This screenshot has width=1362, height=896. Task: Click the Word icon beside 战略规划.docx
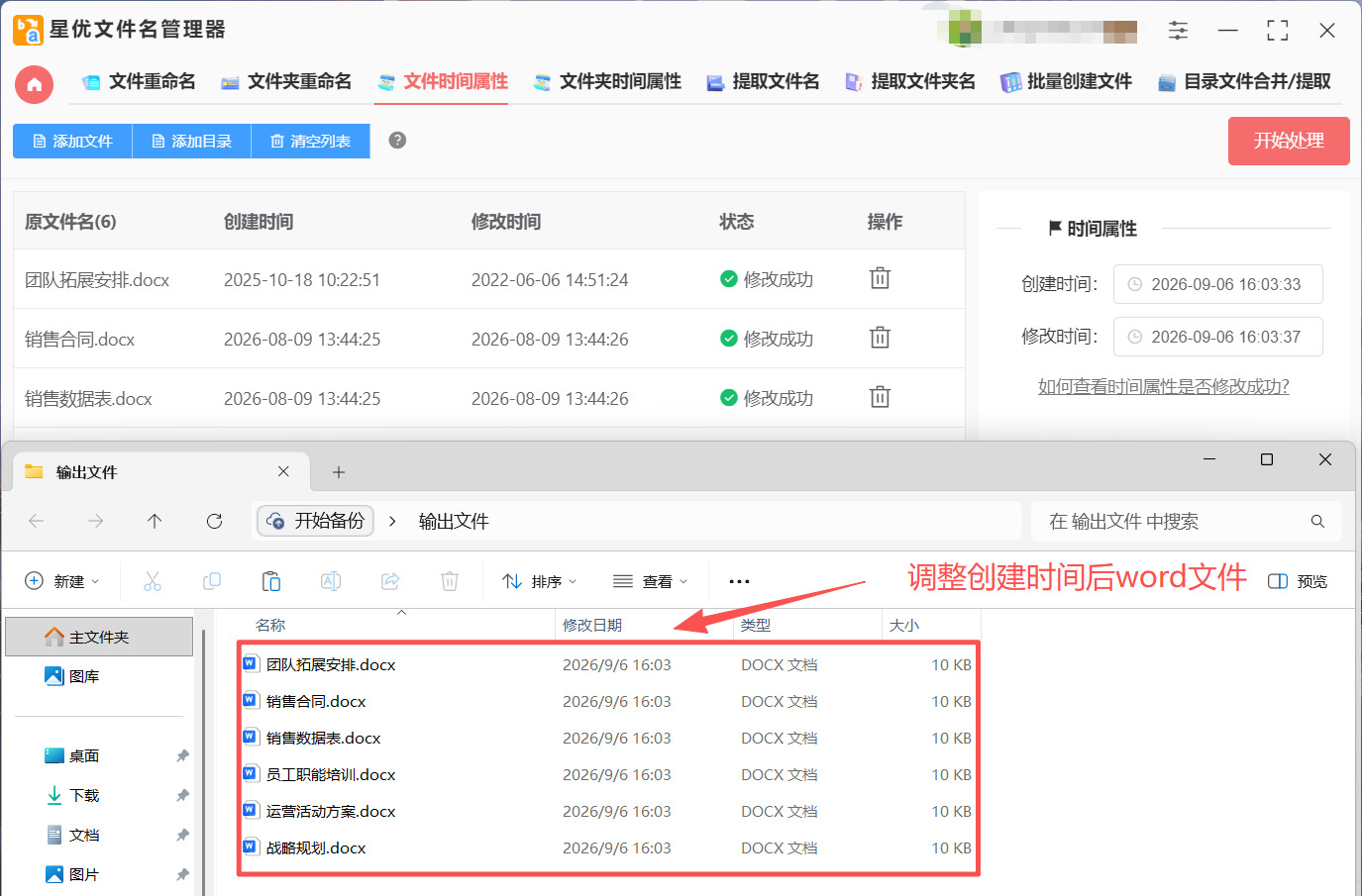click(250, 846)
